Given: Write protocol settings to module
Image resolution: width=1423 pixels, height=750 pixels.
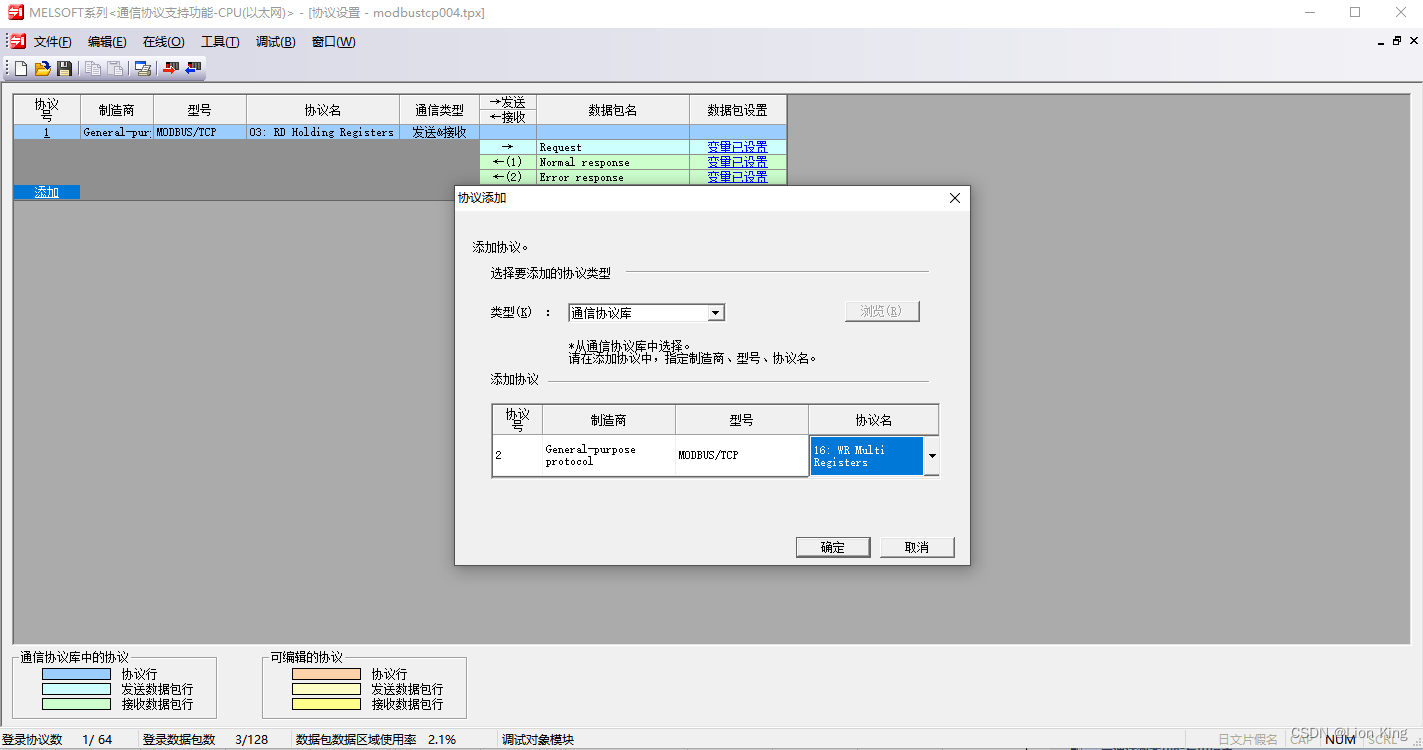Looking at the screenshot, I should pyautogui.click(x=170, y=68).
